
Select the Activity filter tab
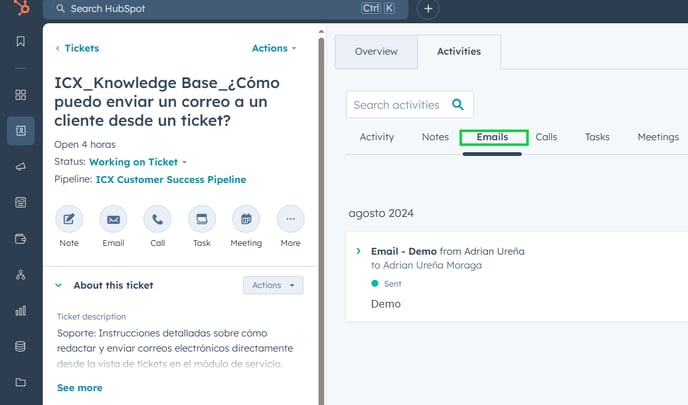pos(376,137)
